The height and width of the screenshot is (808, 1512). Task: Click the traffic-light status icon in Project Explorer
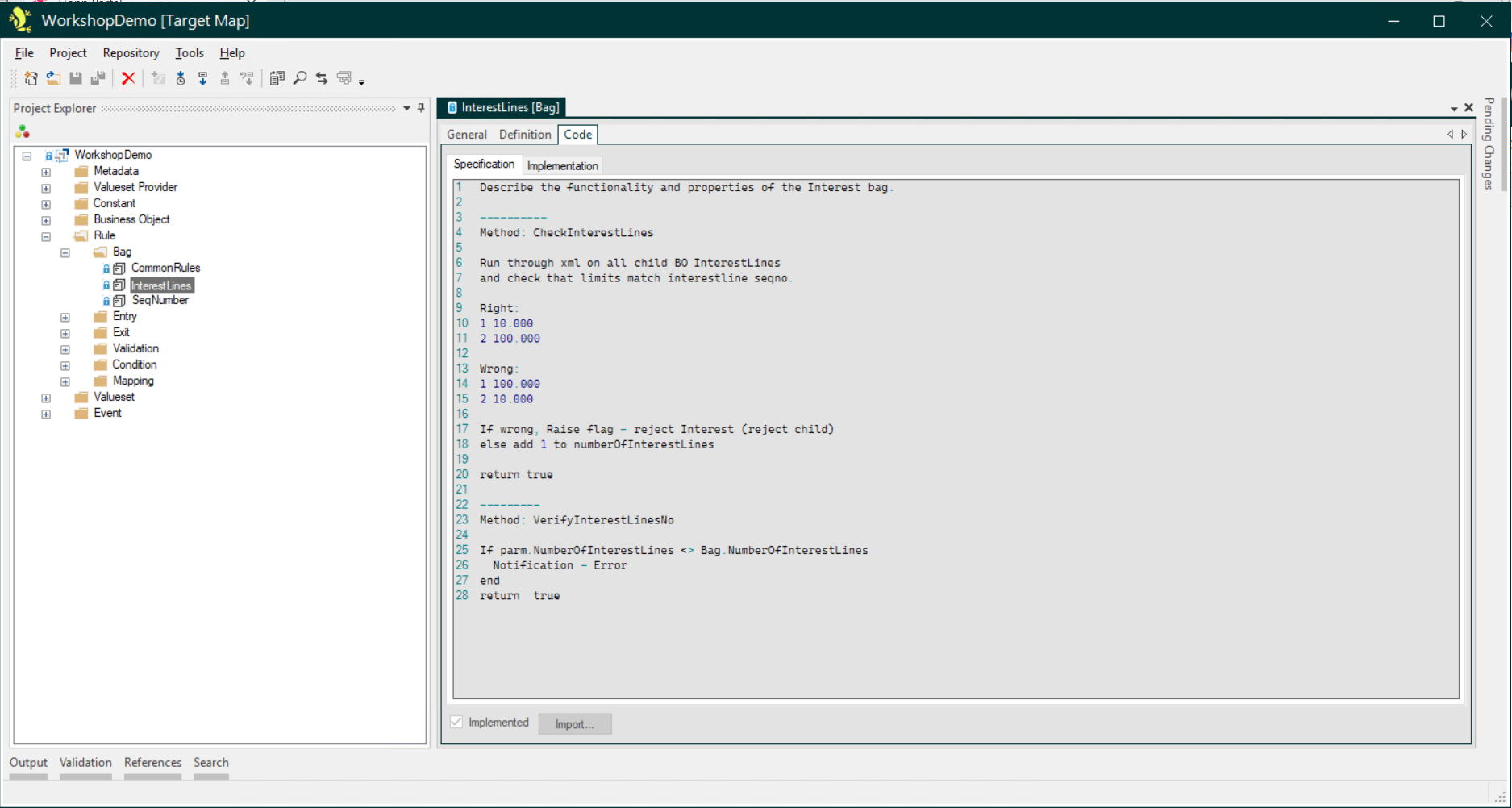point(23,131)
